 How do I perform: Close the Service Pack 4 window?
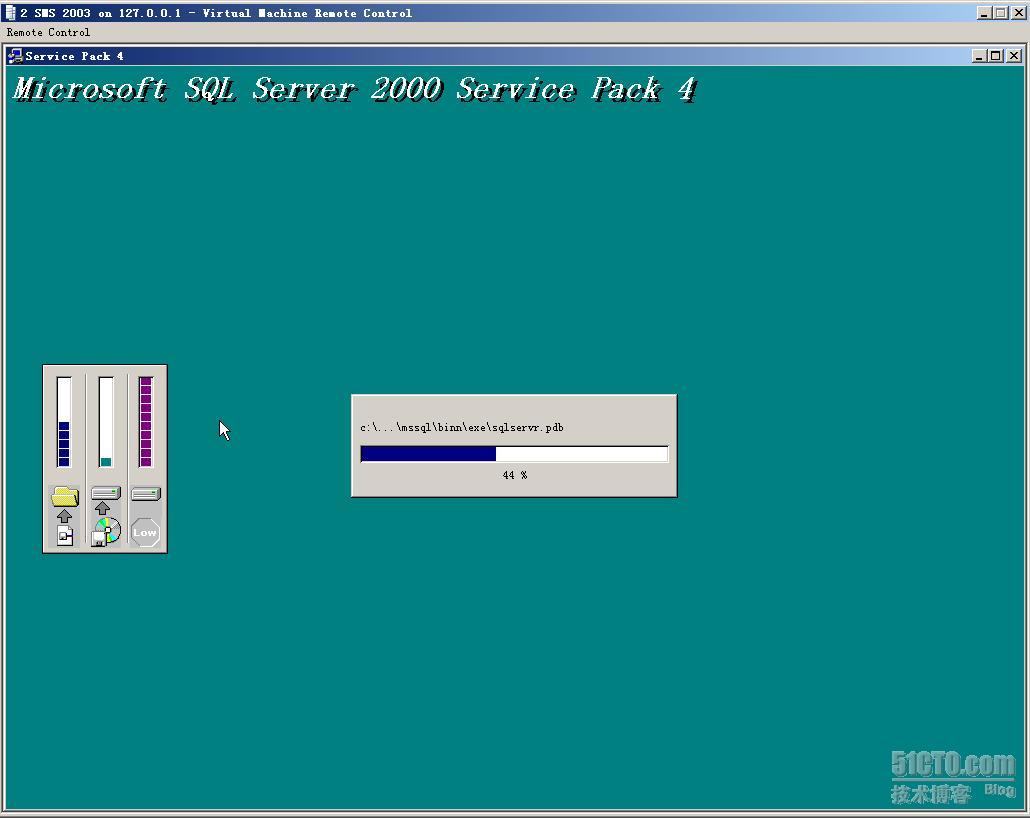click(x=1014, y=56)
